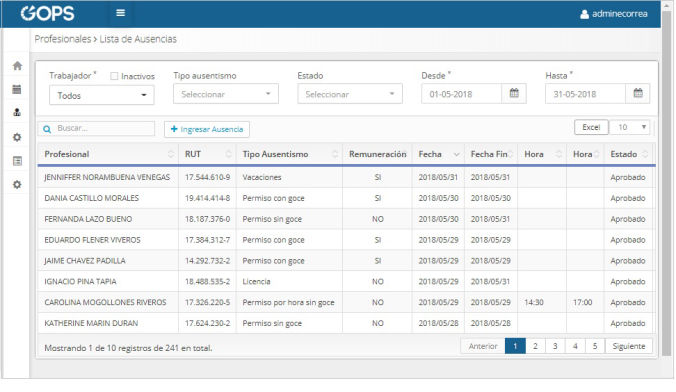Go to pagination page 5
Viewport: 676px width, 392px height.
[595, 346]
